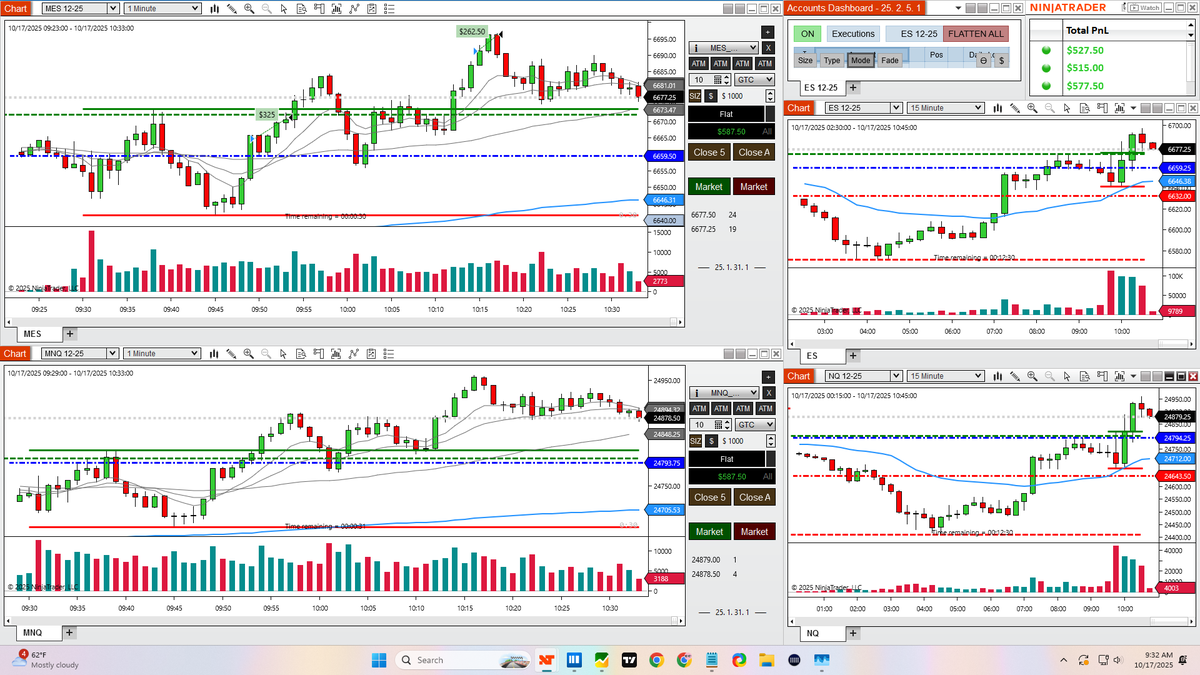Click info icon beside MES account selector

pos(698,47)
